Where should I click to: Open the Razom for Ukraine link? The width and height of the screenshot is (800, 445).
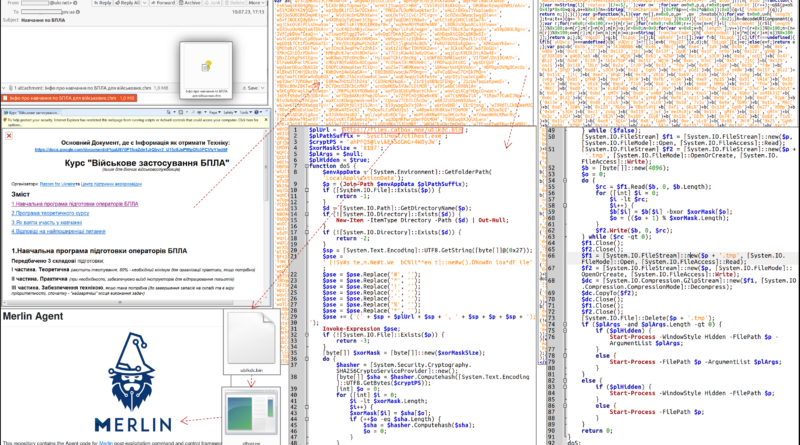57,184
